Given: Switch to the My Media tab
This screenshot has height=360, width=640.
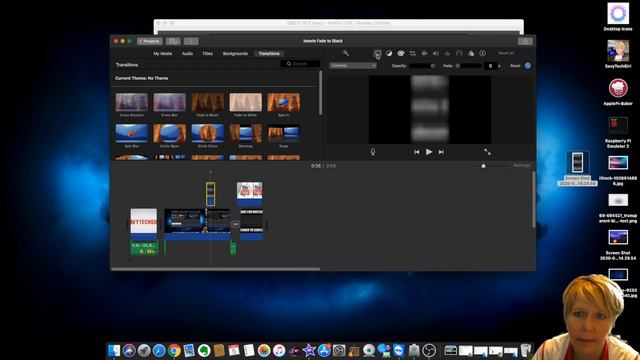Looking at the screenshot, I should pos(162,53).
